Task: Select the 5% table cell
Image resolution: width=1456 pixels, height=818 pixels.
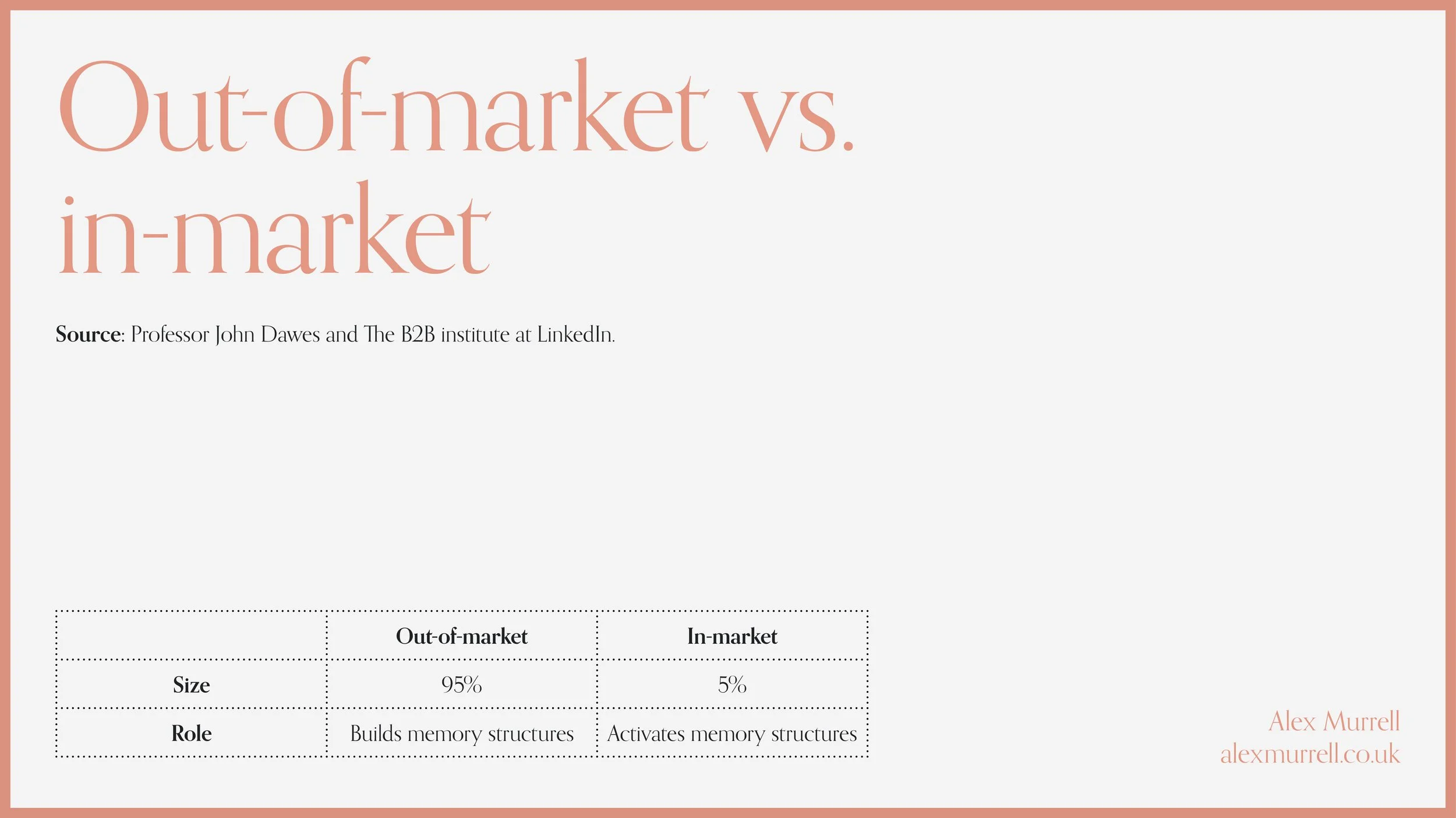Action: [x=732, y=685]
